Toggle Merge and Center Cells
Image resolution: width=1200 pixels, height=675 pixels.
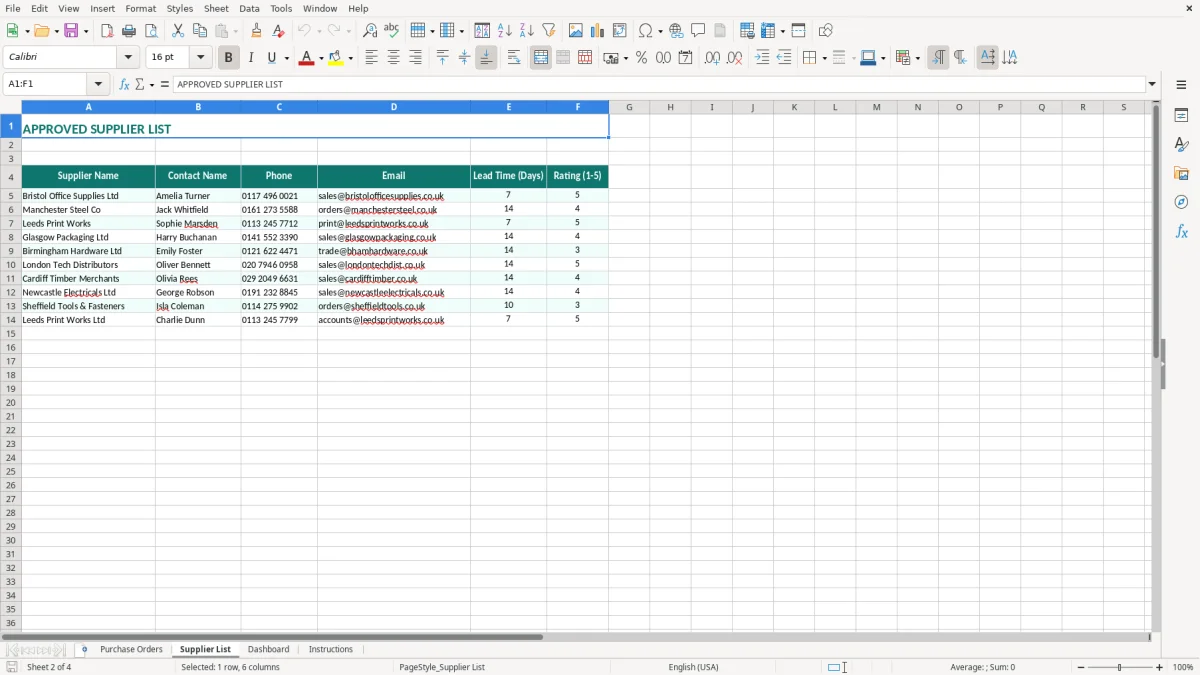(541, 58)
